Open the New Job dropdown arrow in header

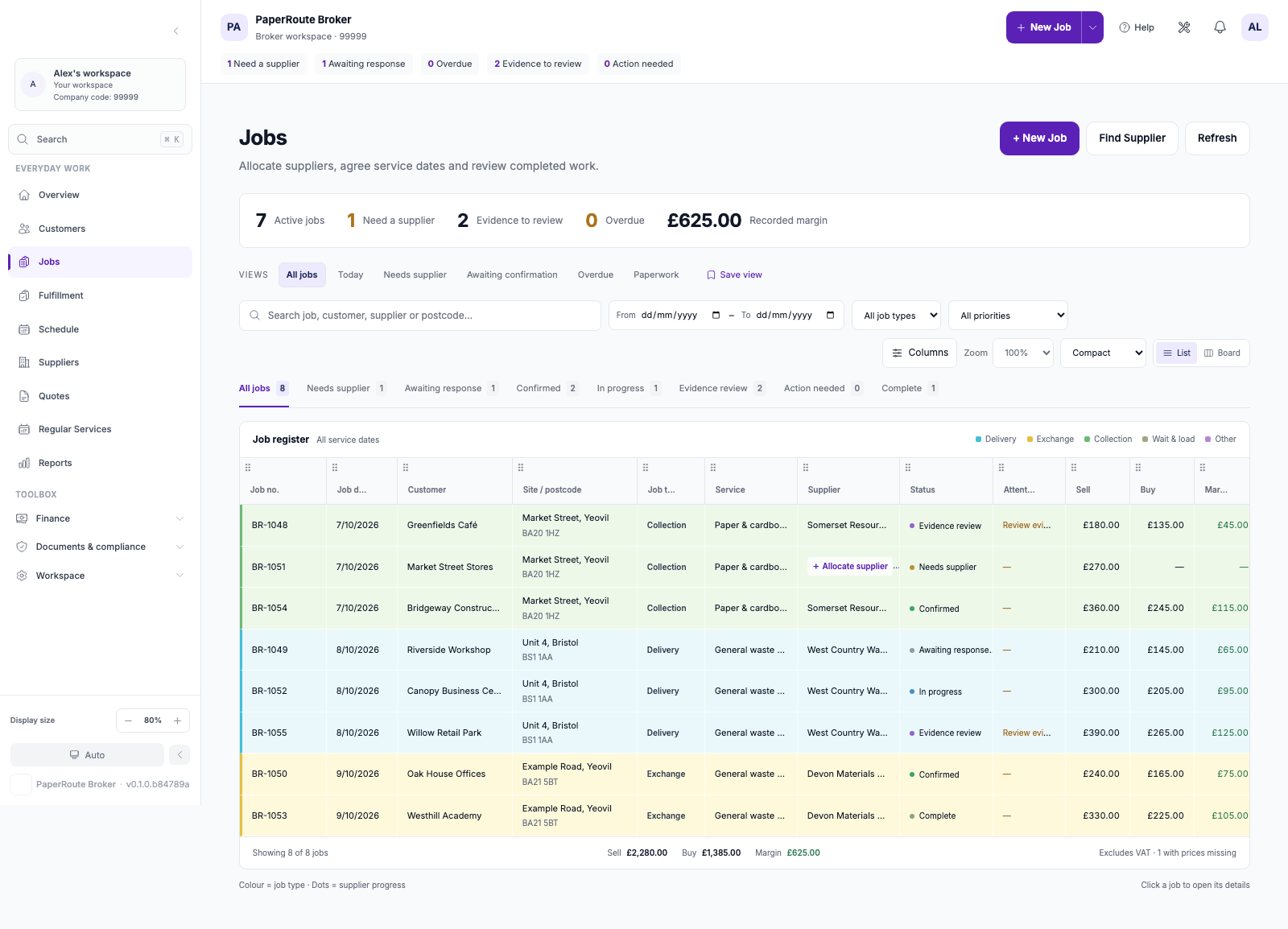1092,27
